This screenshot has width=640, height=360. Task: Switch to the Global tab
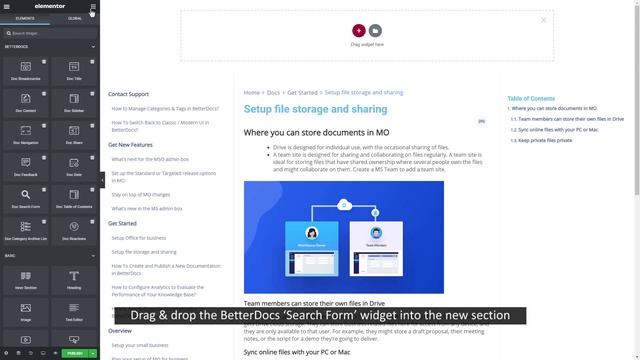[75, 18]
